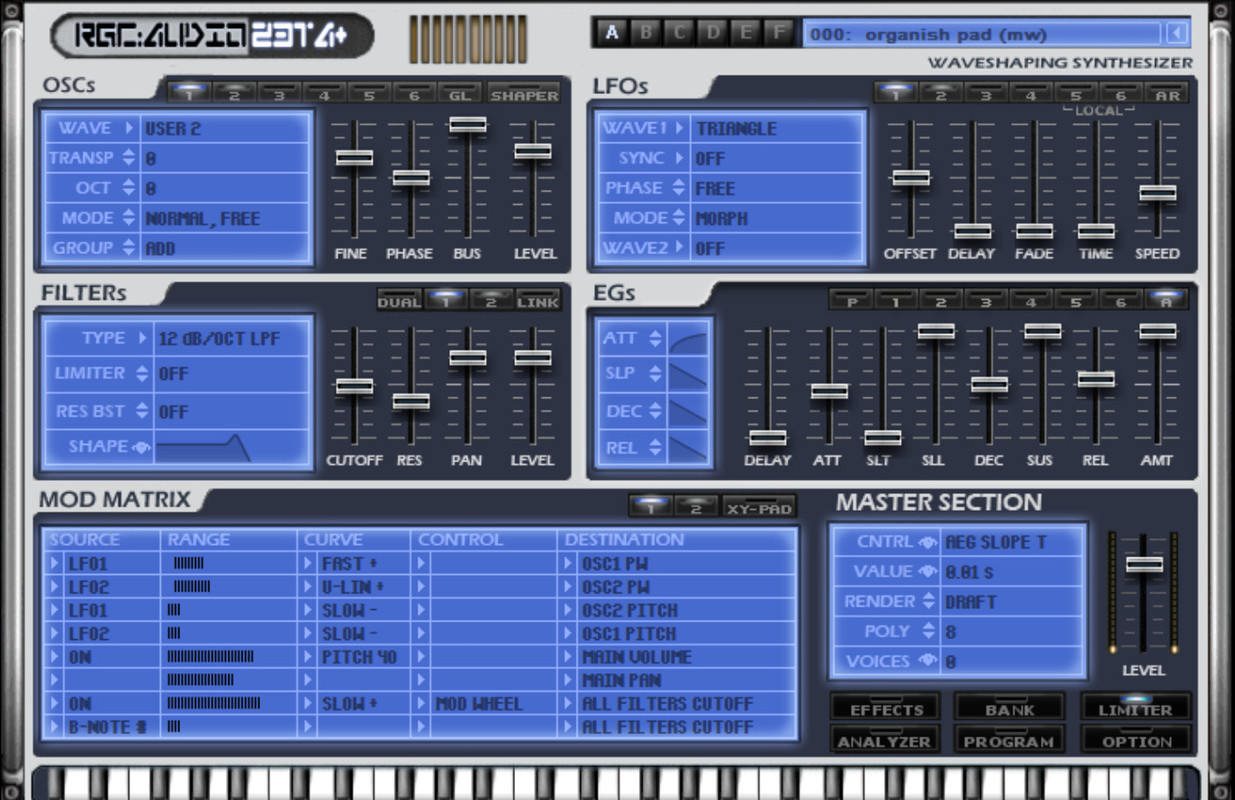The width and height of the screenshot is (1235, 800).
Task: Select bank F button
Action: coord(779,33)
